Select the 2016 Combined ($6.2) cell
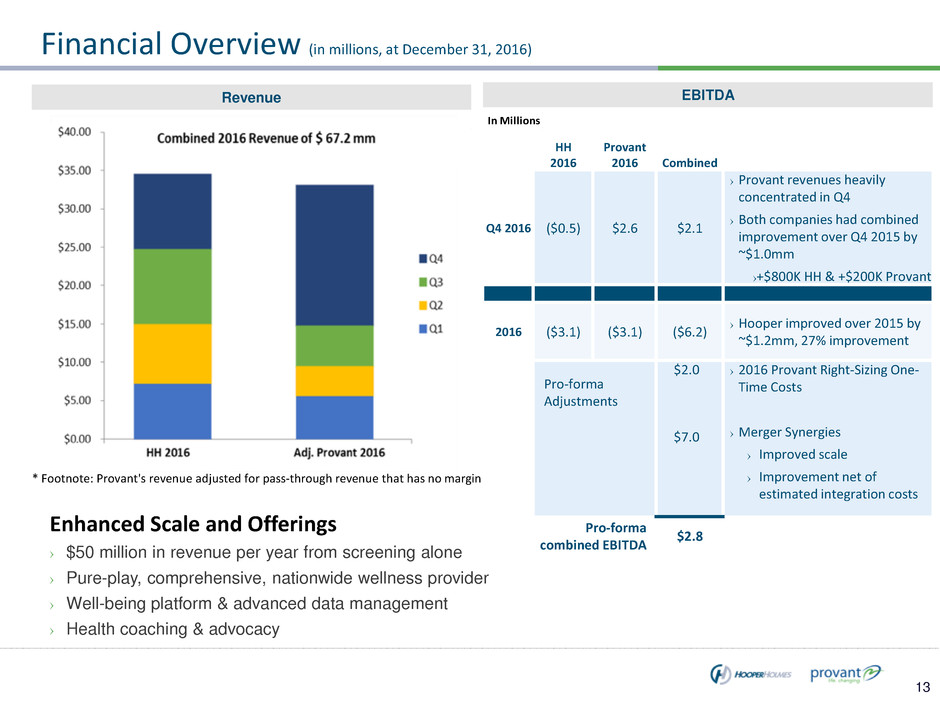 click(688, 331)
